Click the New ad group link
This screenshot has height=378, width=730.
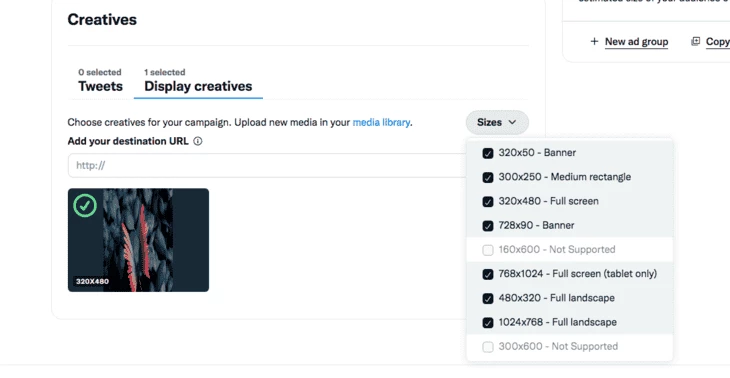(636, 42)
